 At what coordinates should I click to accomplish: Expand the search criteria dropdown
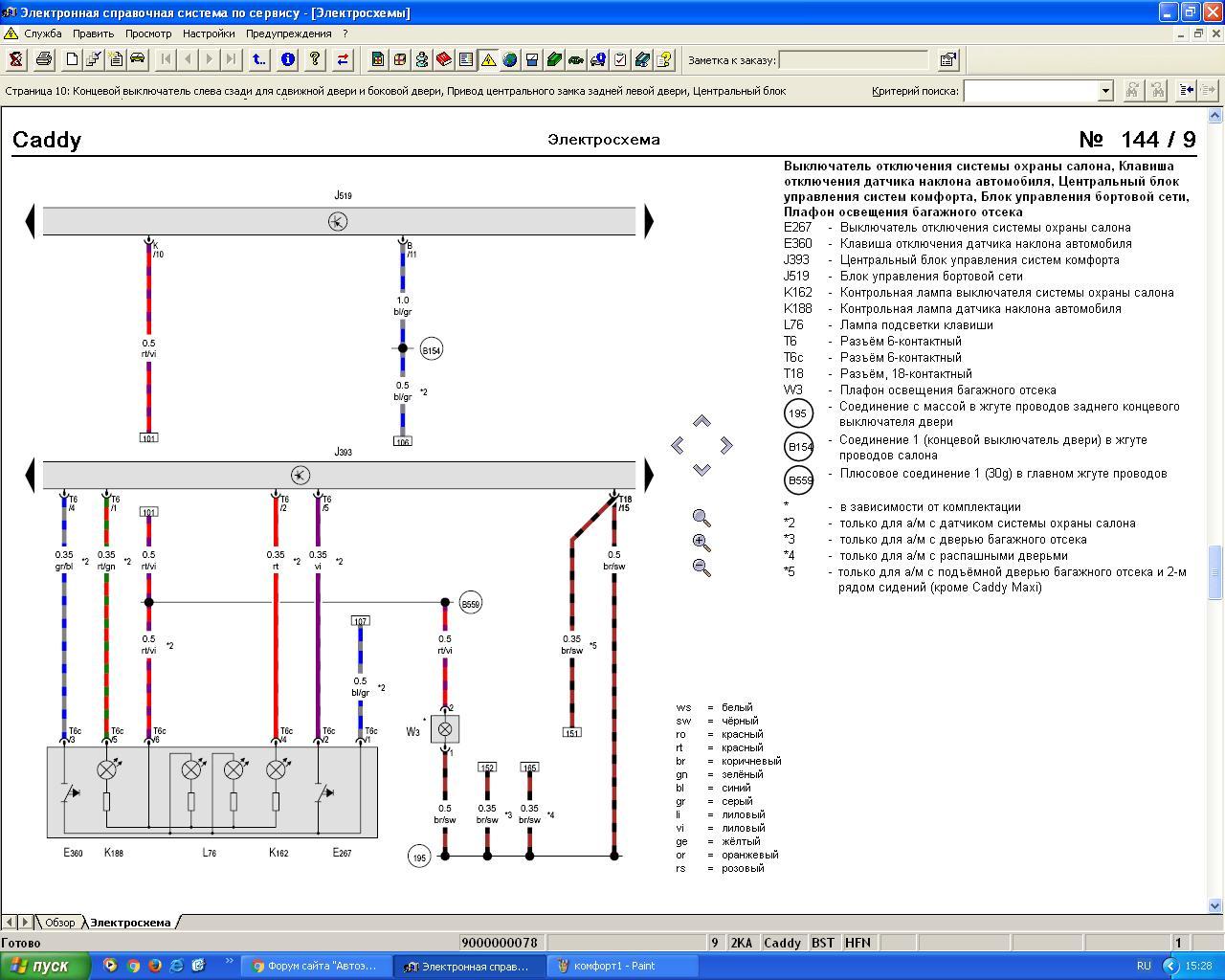(x=1105, y=91)
